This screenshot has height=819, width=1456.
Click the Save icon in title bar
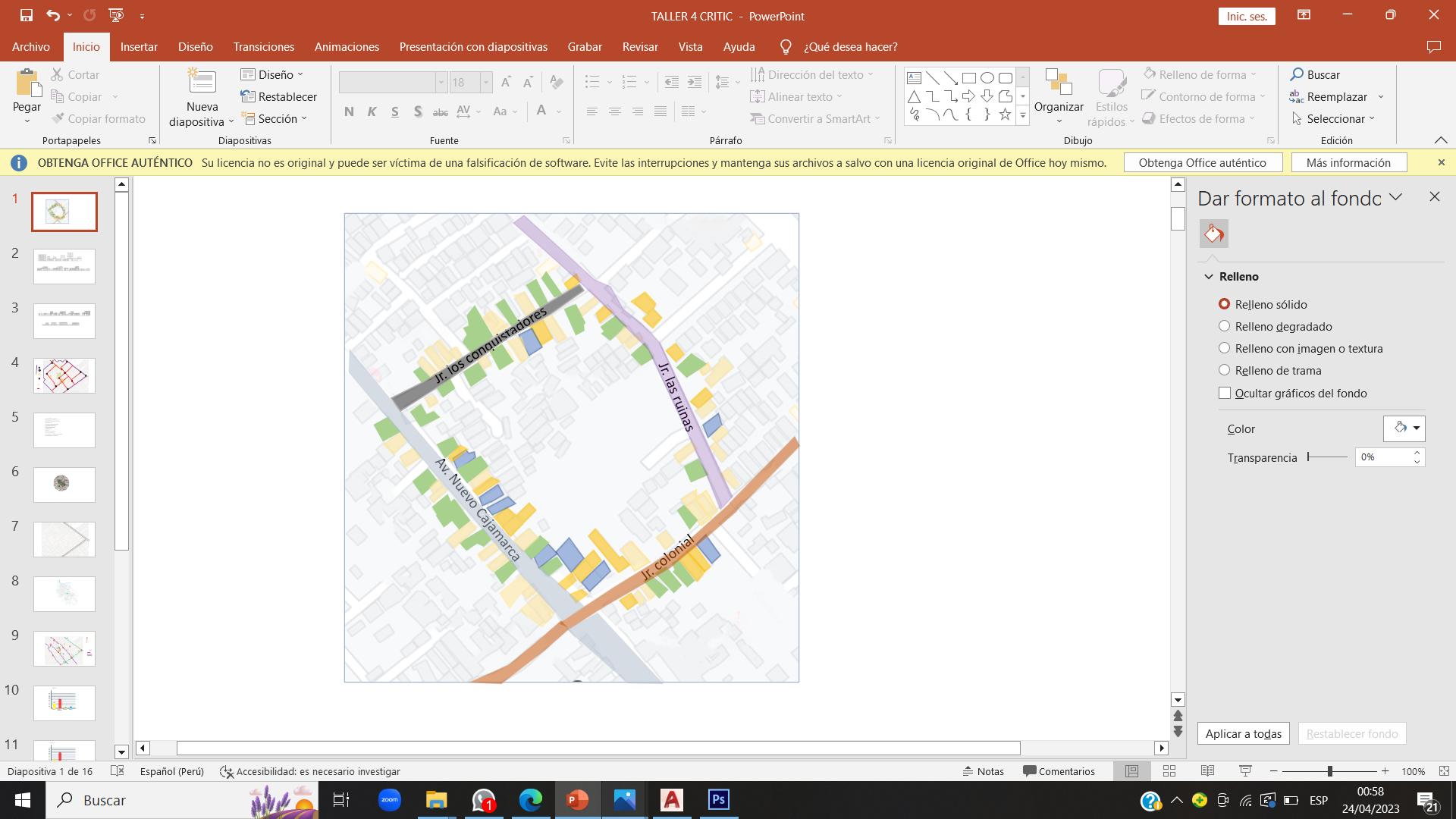[27, 15]
